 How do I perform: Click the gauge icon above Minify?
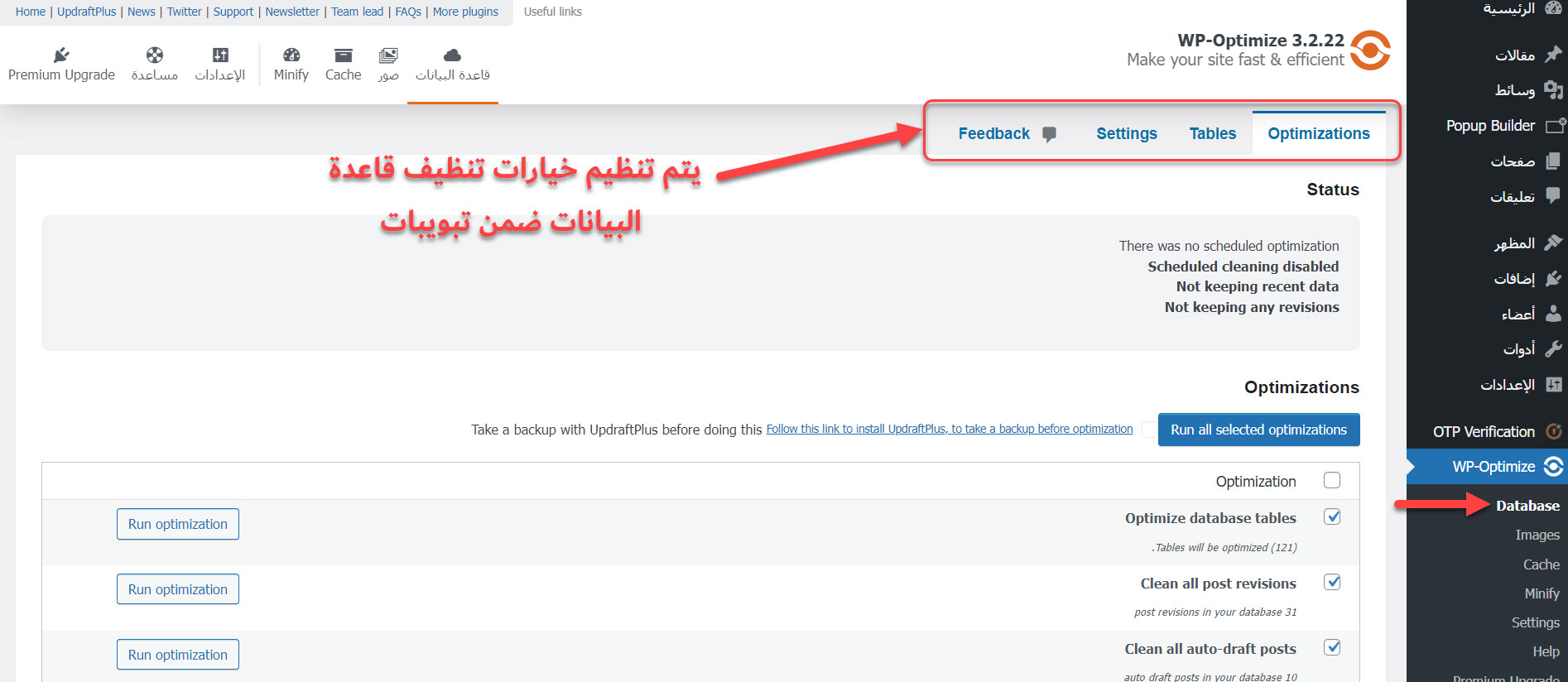click(x=291, y=55)
